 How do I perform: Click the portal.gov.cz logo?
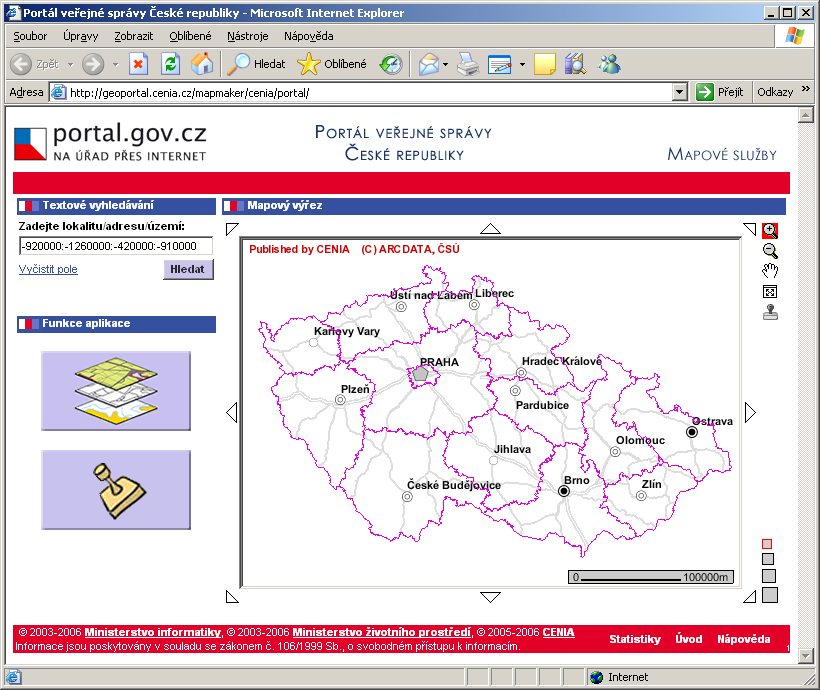click(x=110, y=141)
